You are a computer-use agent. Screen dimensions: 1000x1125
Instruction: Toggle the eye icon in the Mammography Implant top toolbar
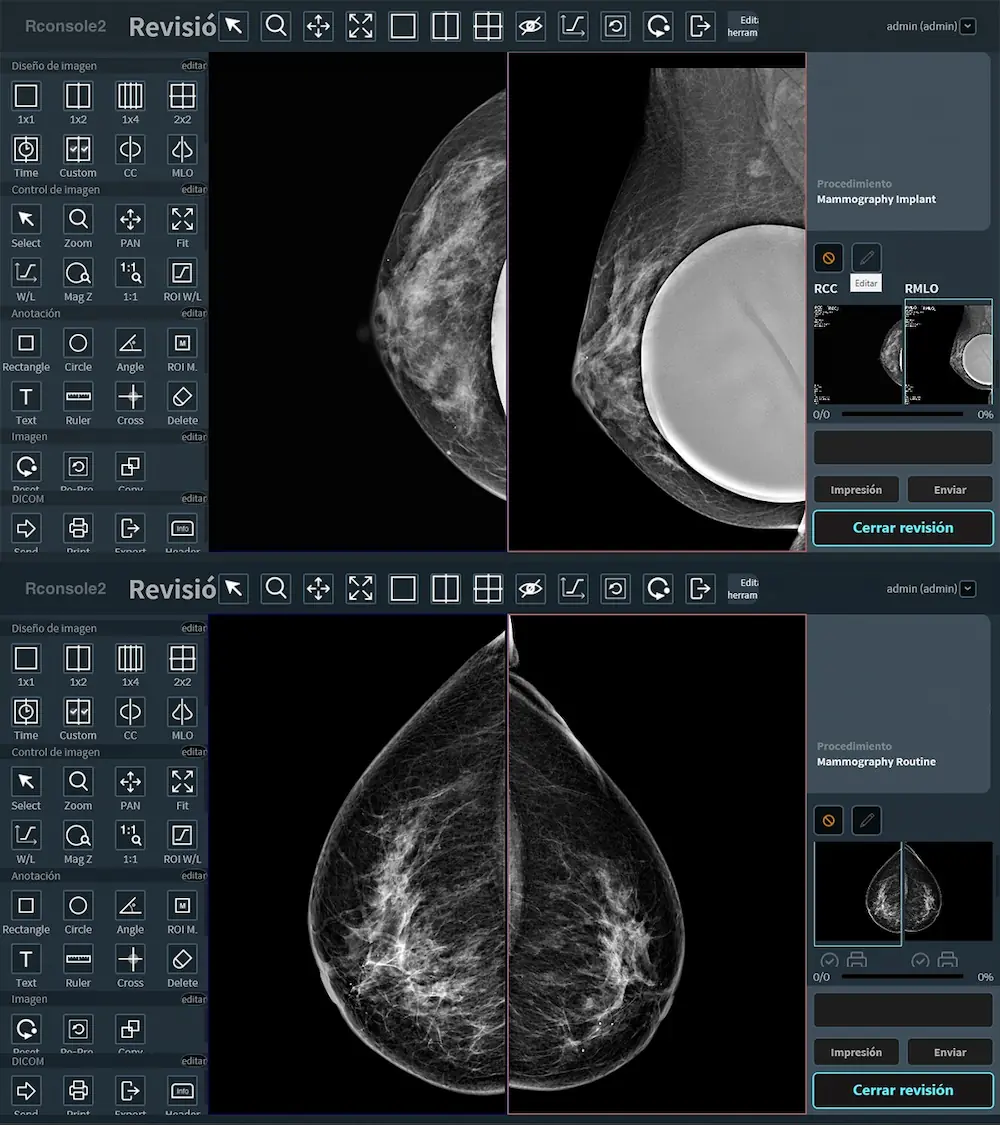(x=530, y=26)
